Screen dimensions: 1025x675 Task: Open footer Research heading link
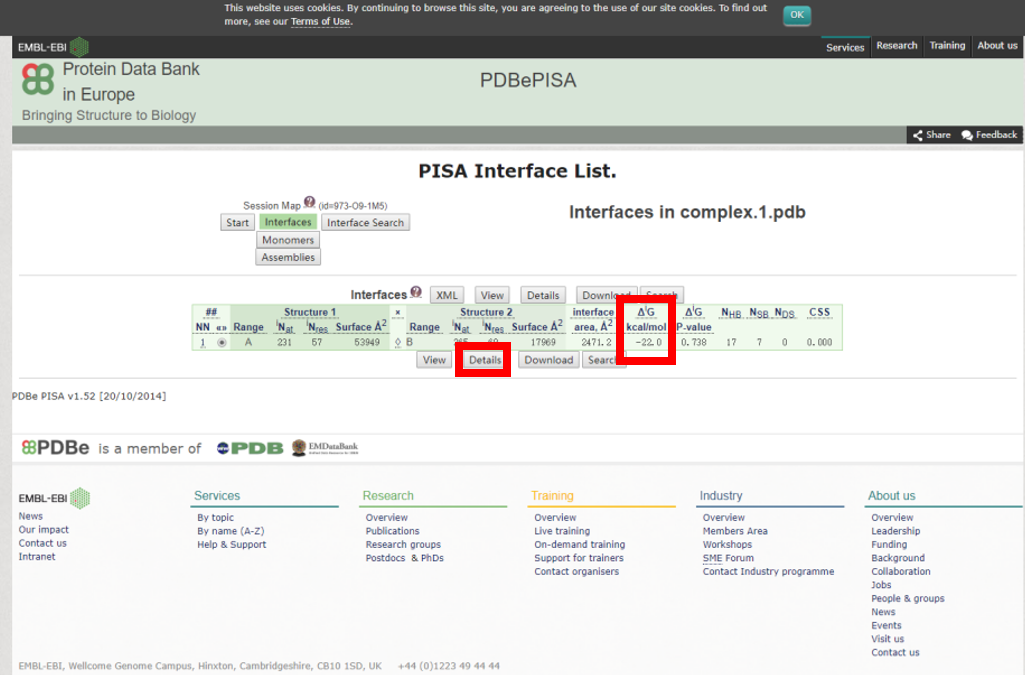(388, 496)
